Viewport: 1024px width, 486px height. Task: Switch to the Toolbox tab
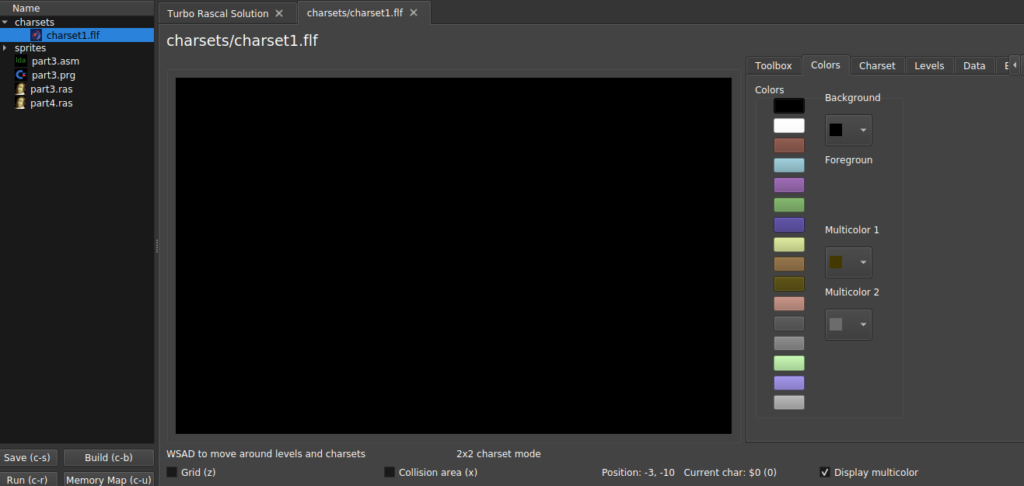[x=773, y=65]
